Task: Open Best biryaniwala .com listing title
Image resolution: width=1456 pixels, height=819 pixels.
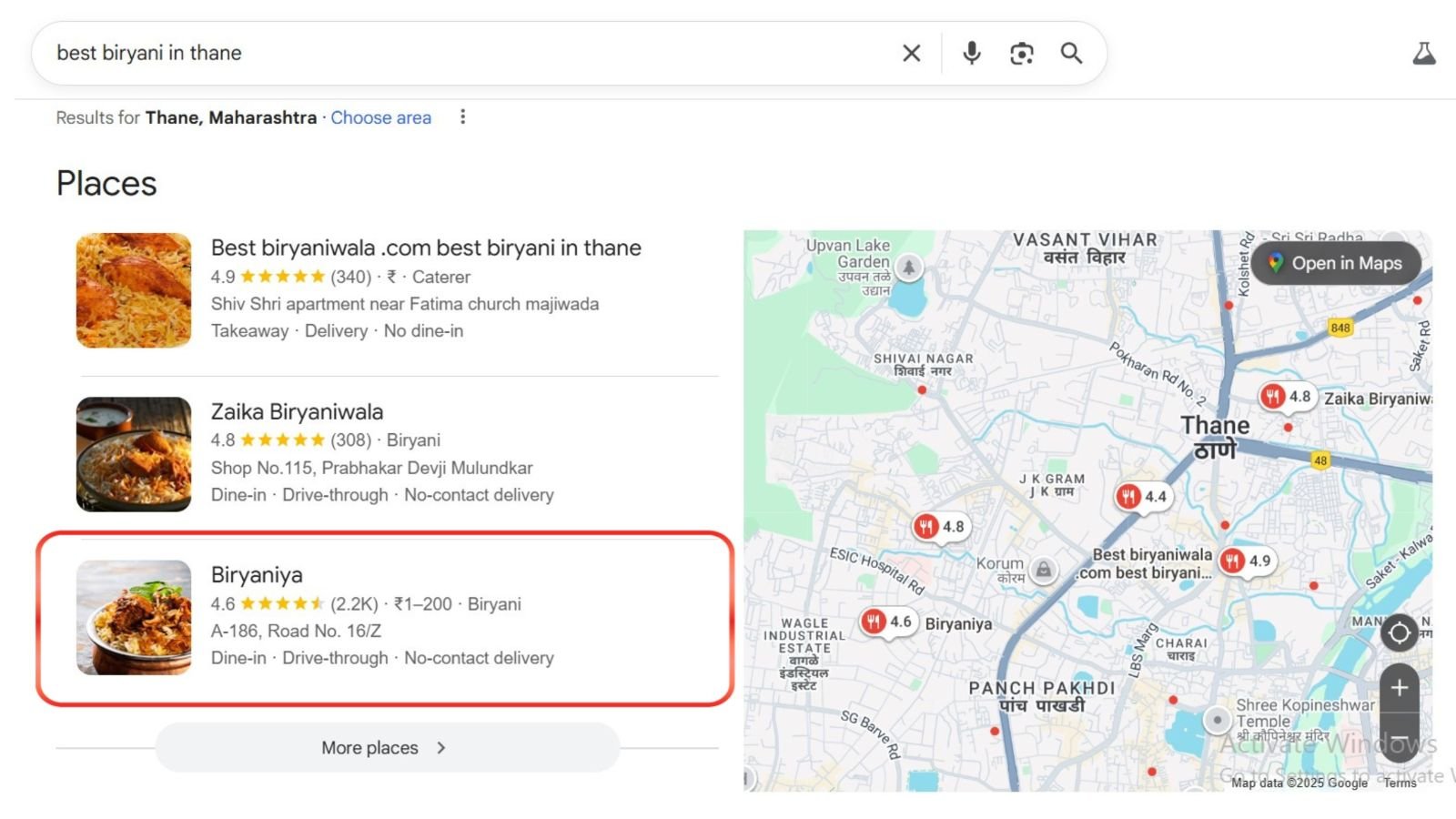Action: click(x=426, y=248)
